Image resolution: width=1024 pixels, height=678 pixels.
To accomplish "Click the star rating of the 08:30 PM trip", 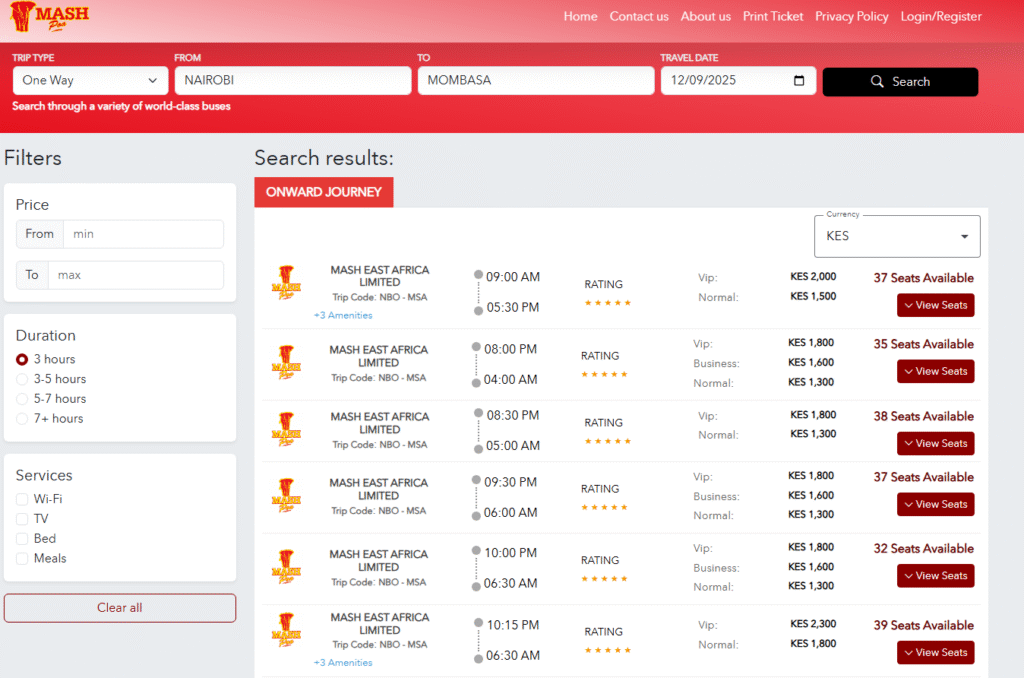I will (608, 442).
